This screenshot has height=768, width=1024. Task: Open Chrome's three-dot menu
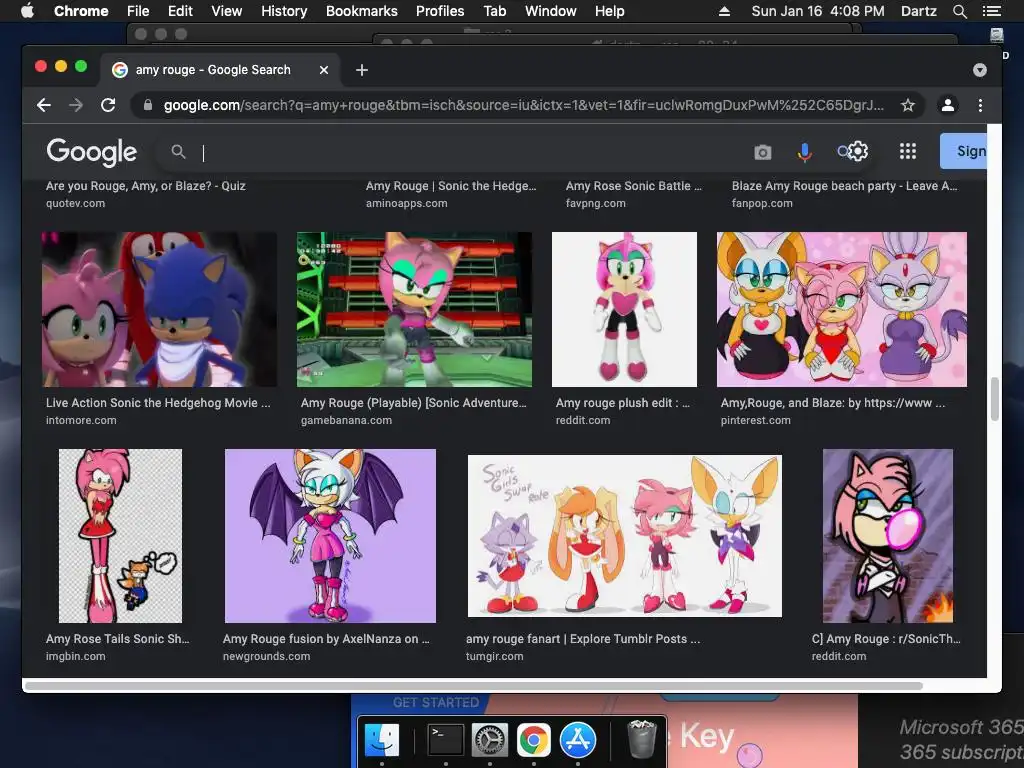point(980,105)
